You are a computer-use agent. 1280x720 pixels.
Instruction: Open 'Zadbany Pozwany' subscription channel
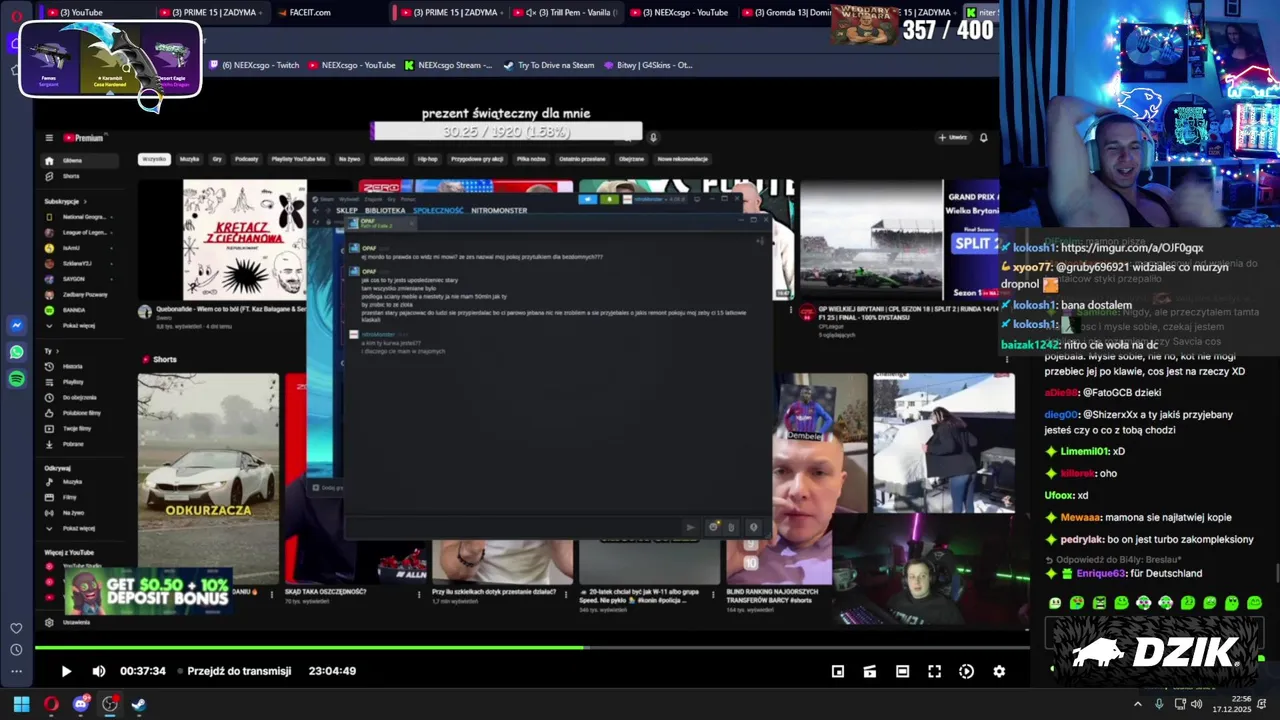click(x=78, y=294)
